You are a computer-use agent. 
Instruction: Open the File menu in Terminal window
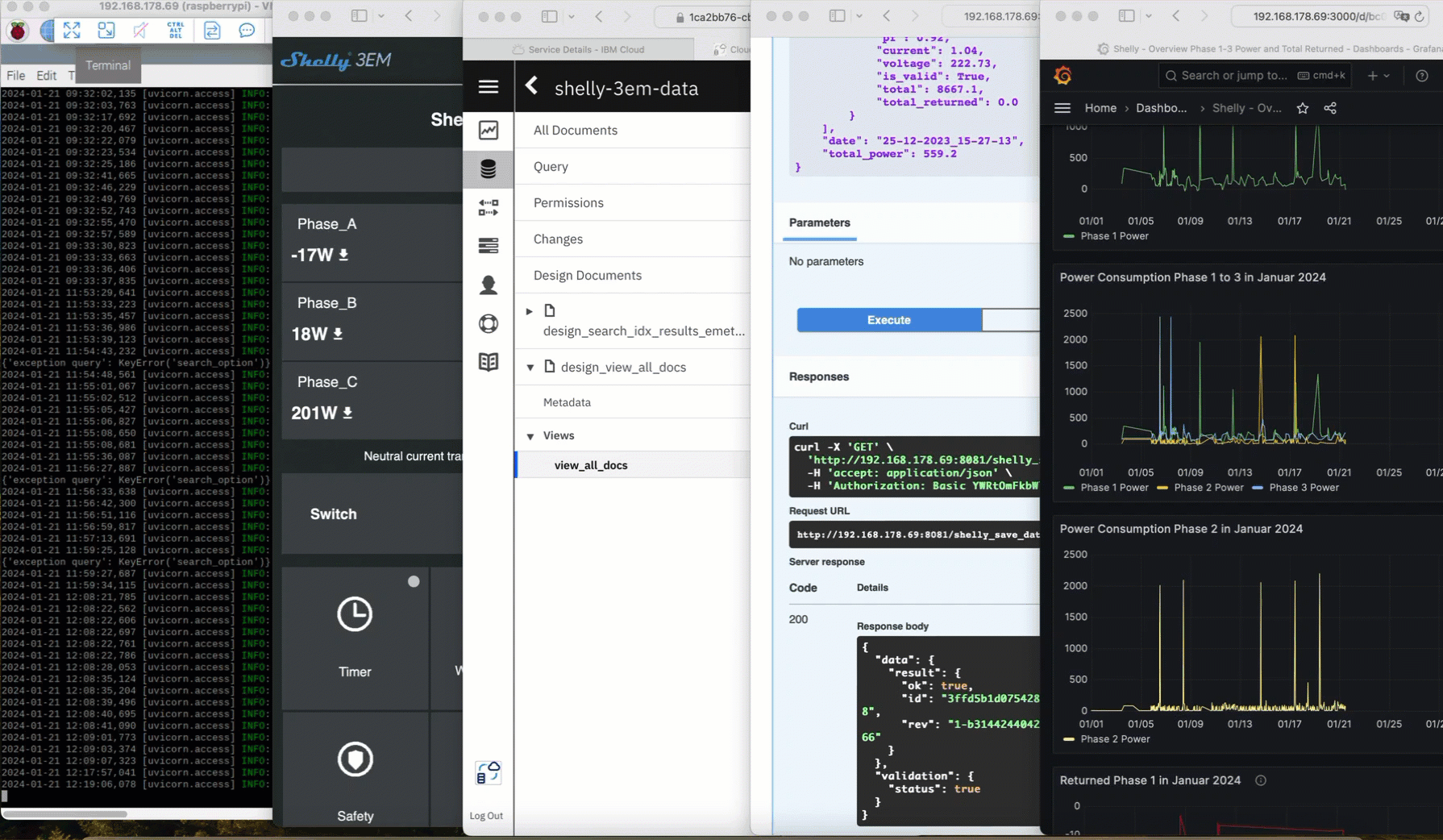click(16, 75)
